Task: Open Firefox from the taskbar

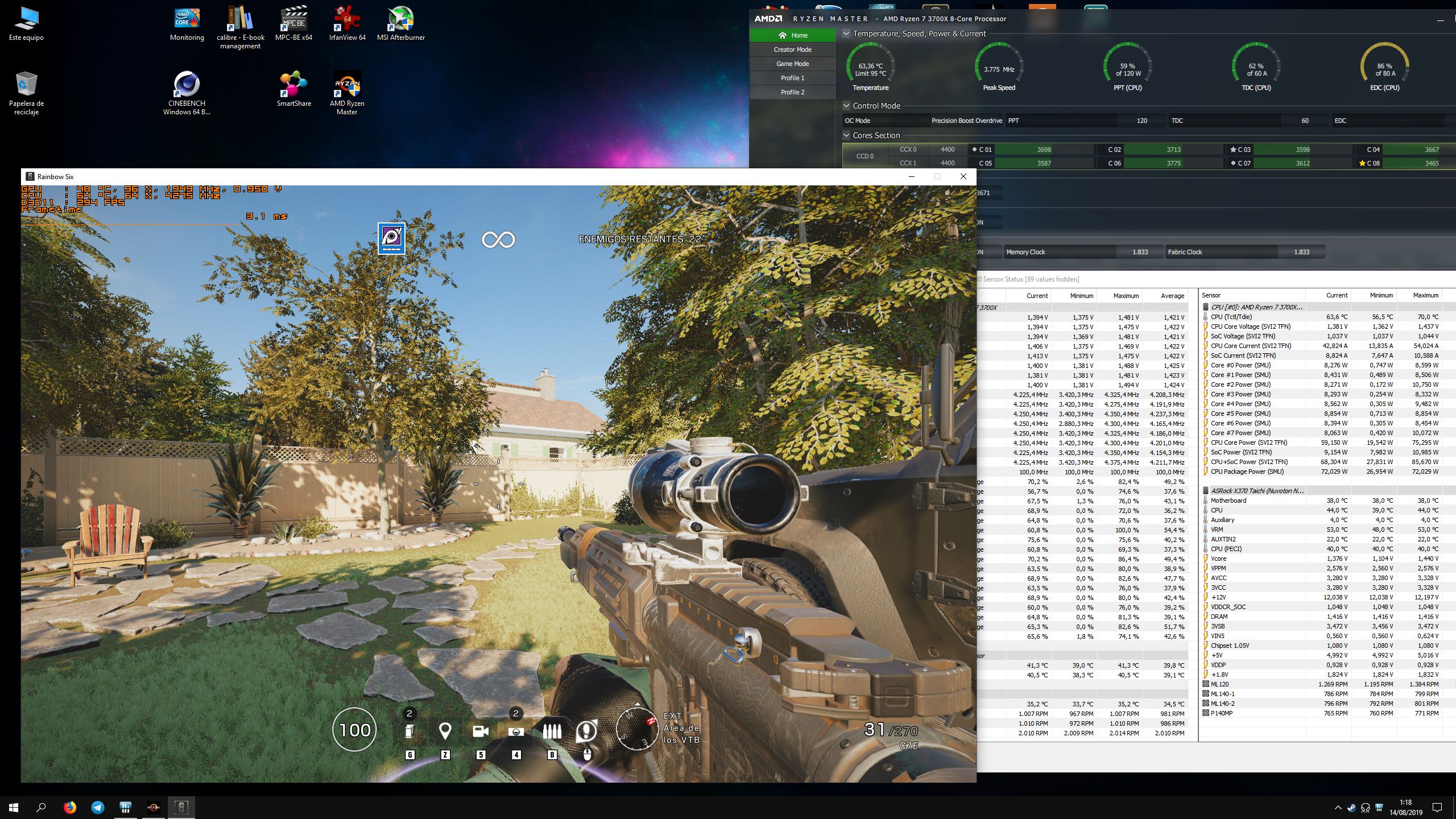Action: (x=69, y=807)
